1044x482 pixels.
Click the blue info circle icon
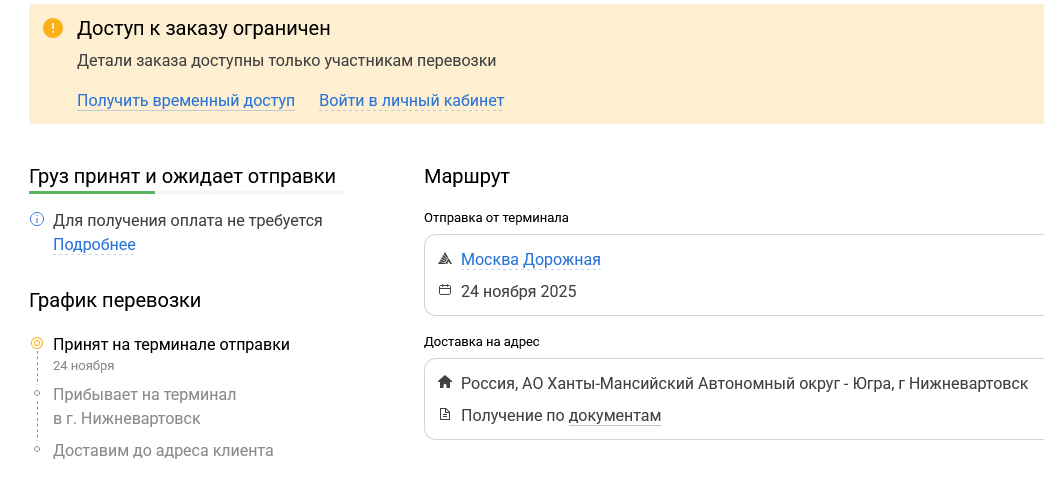point(37,220)
